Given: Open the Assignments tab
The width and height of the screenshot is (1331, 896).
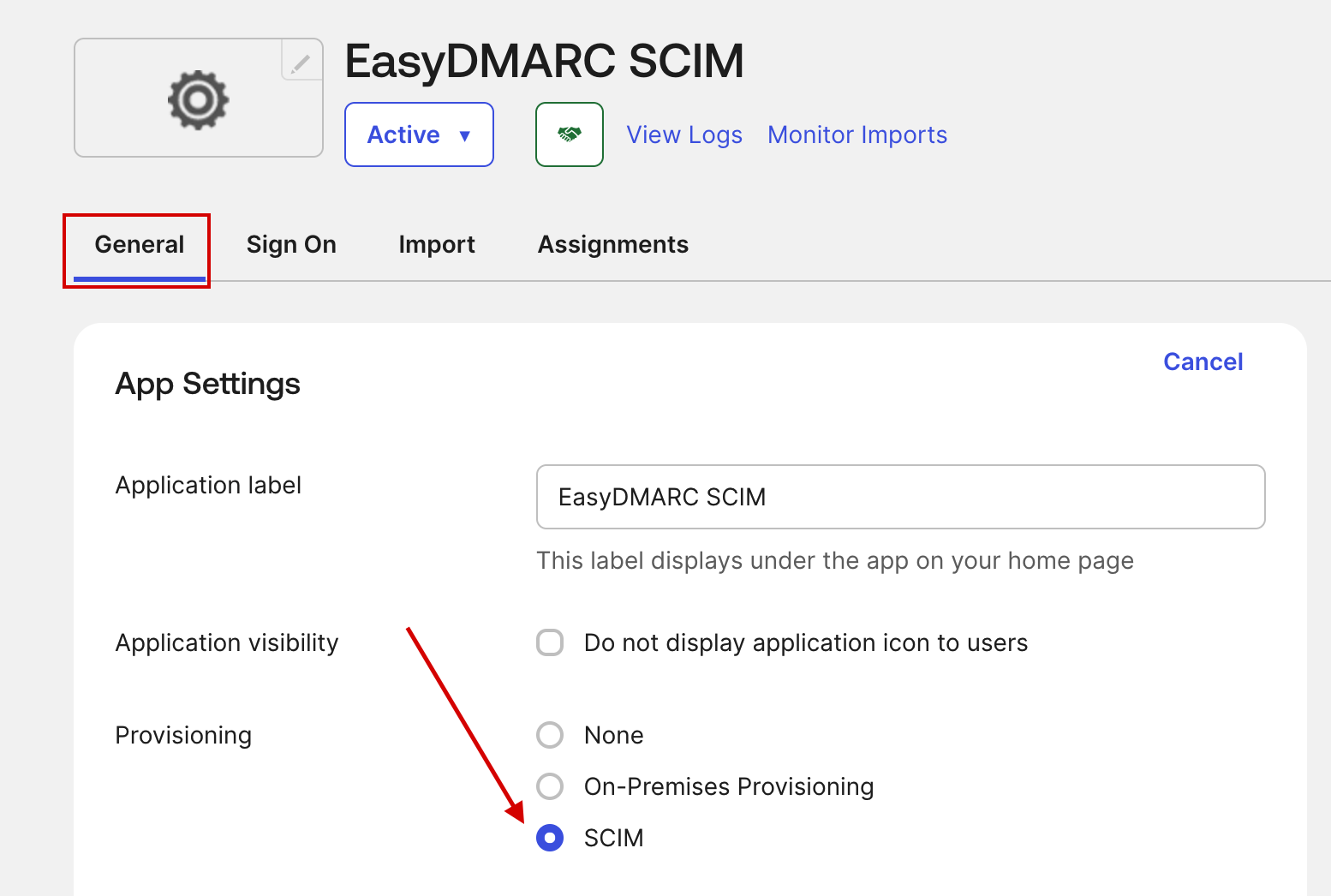Looking at the screenshot, I should 612,244.
